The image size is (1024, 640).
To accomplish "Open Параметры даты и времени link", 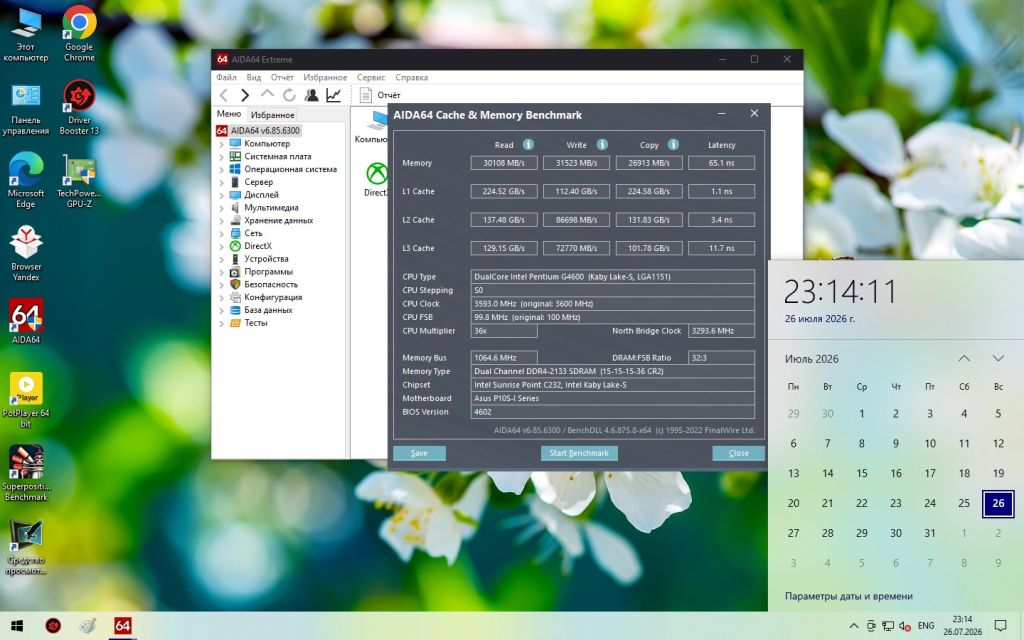I will [x=848, y=596].
